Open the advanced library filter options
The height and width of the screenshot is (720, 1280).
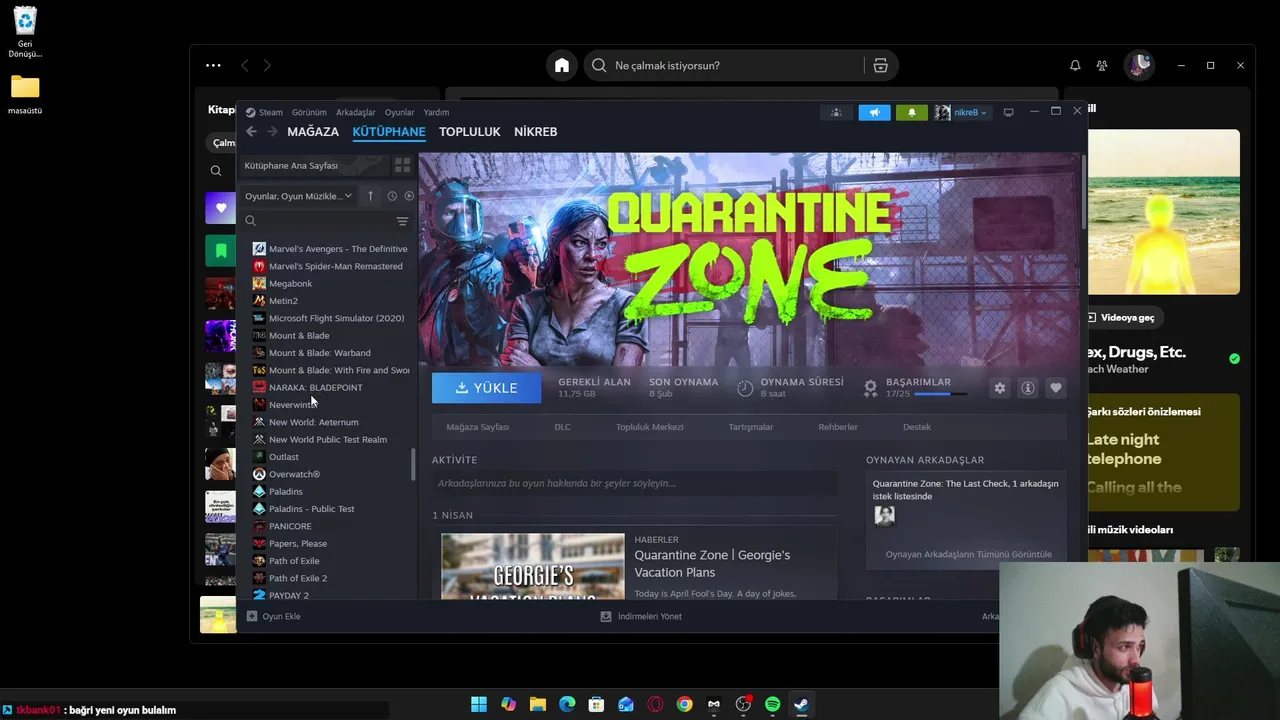[x=402, y=222]
